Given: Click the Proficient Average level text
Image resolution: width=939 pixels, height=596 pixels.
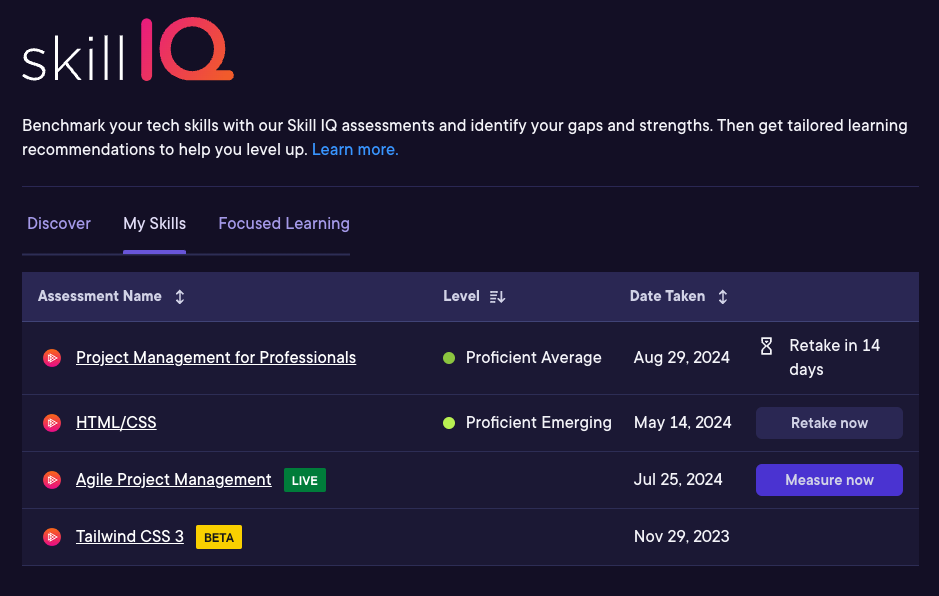Looking at the screenshot, I should click(534, 358).
